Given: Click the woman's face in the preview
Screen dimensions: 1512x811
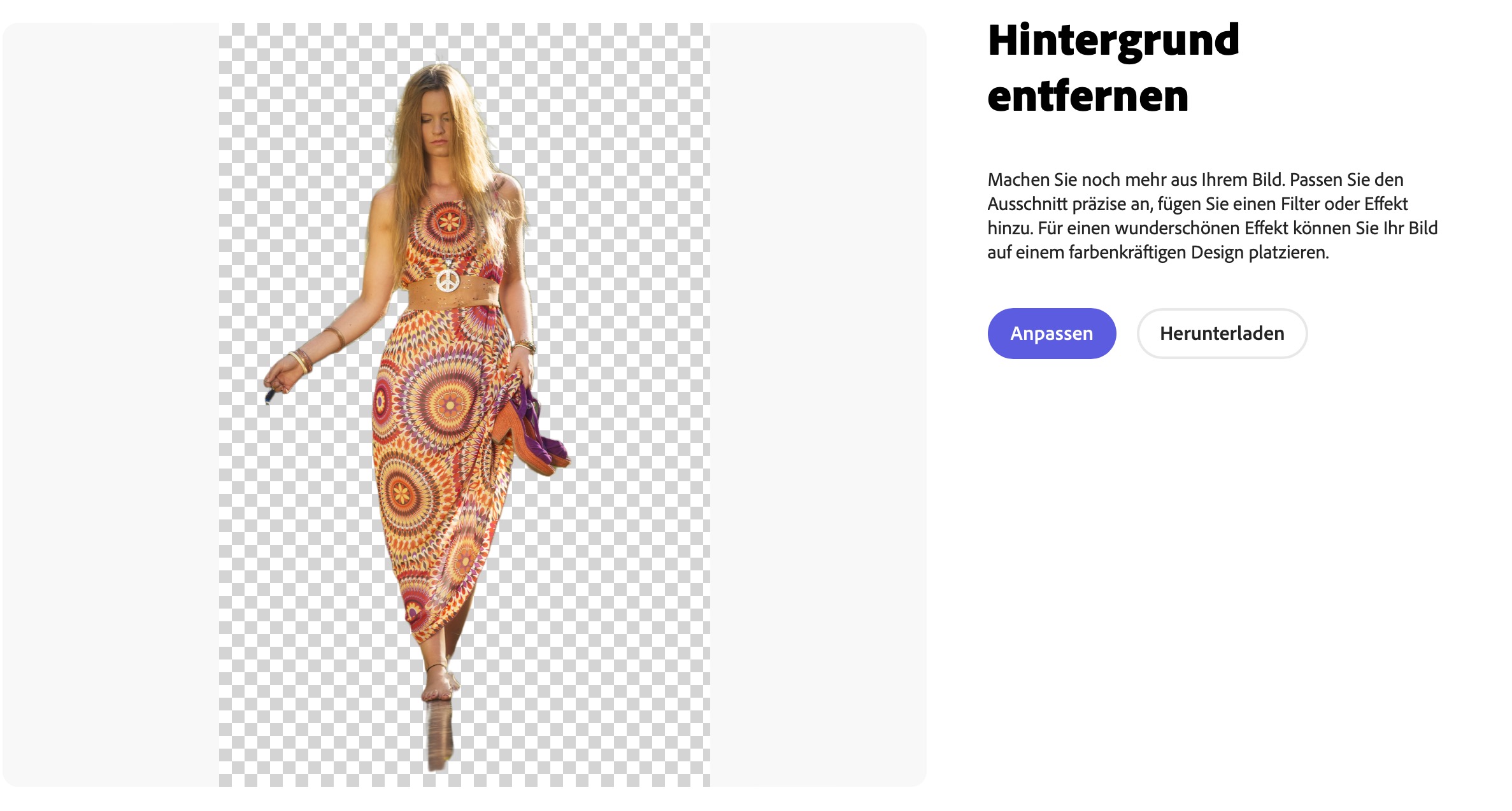Looking at the screenshot, I should 438,129.
